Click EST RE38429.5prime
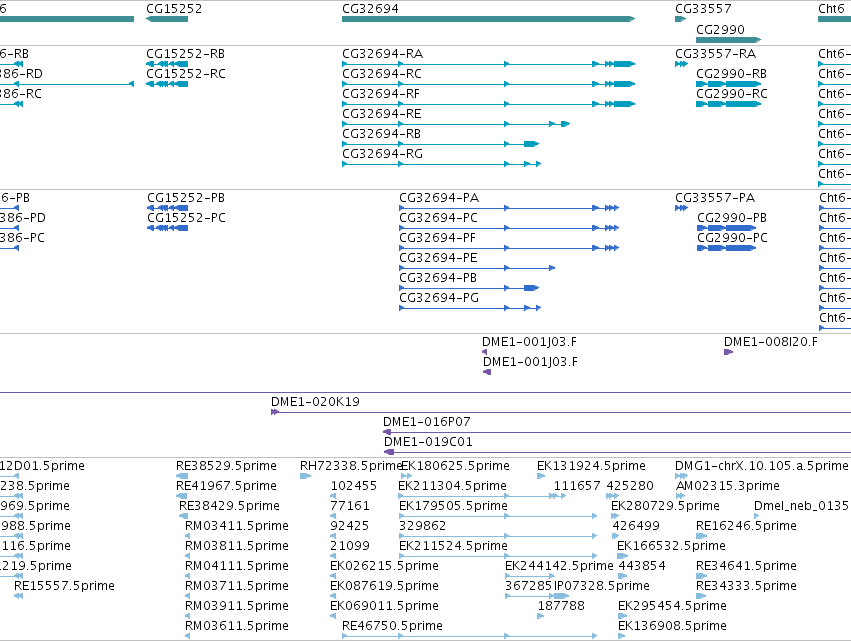This screenshot has width=851, height=641. [229, 506]
